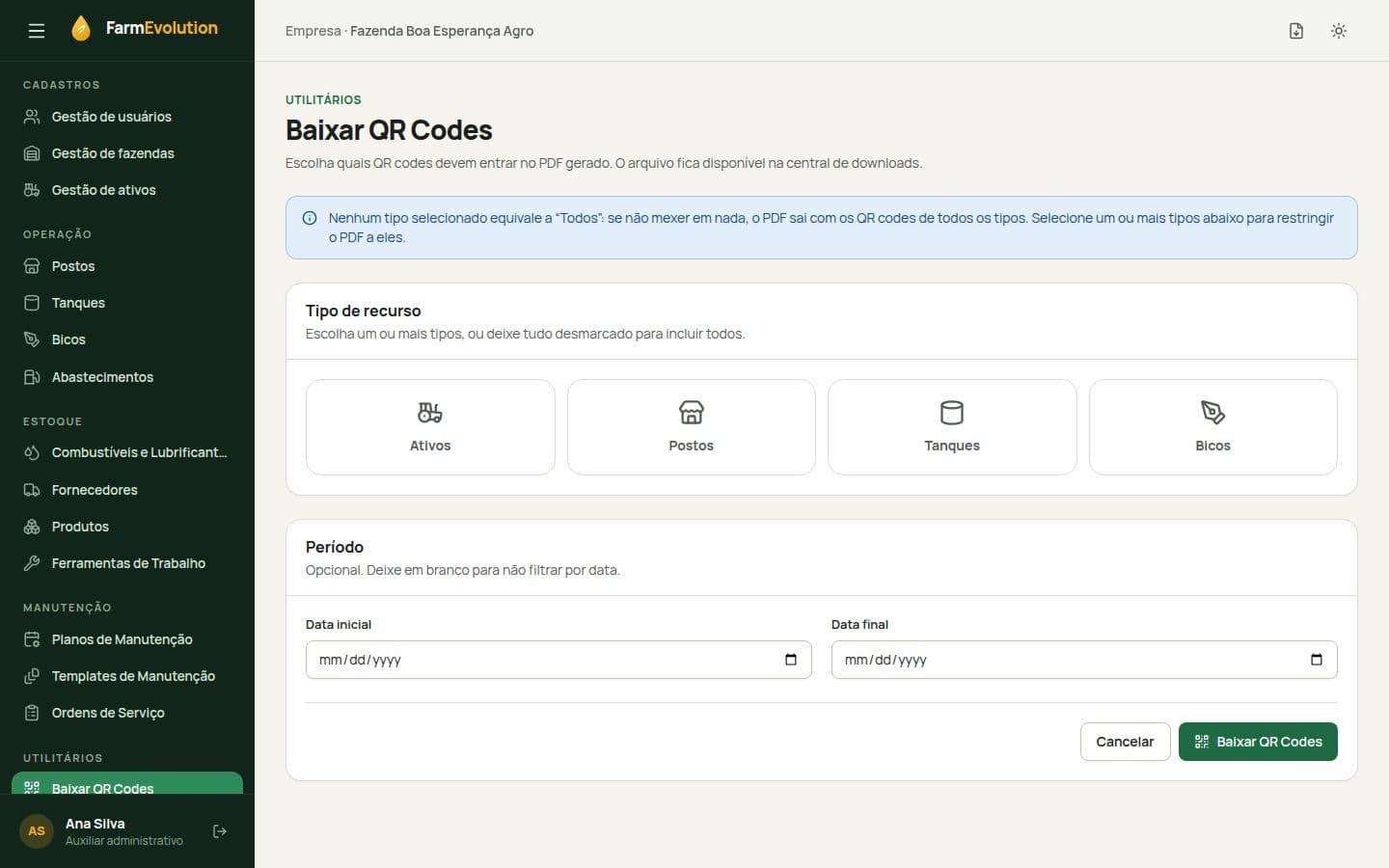
Task: Open calendar picker for Data inicial
Action: 791,660
